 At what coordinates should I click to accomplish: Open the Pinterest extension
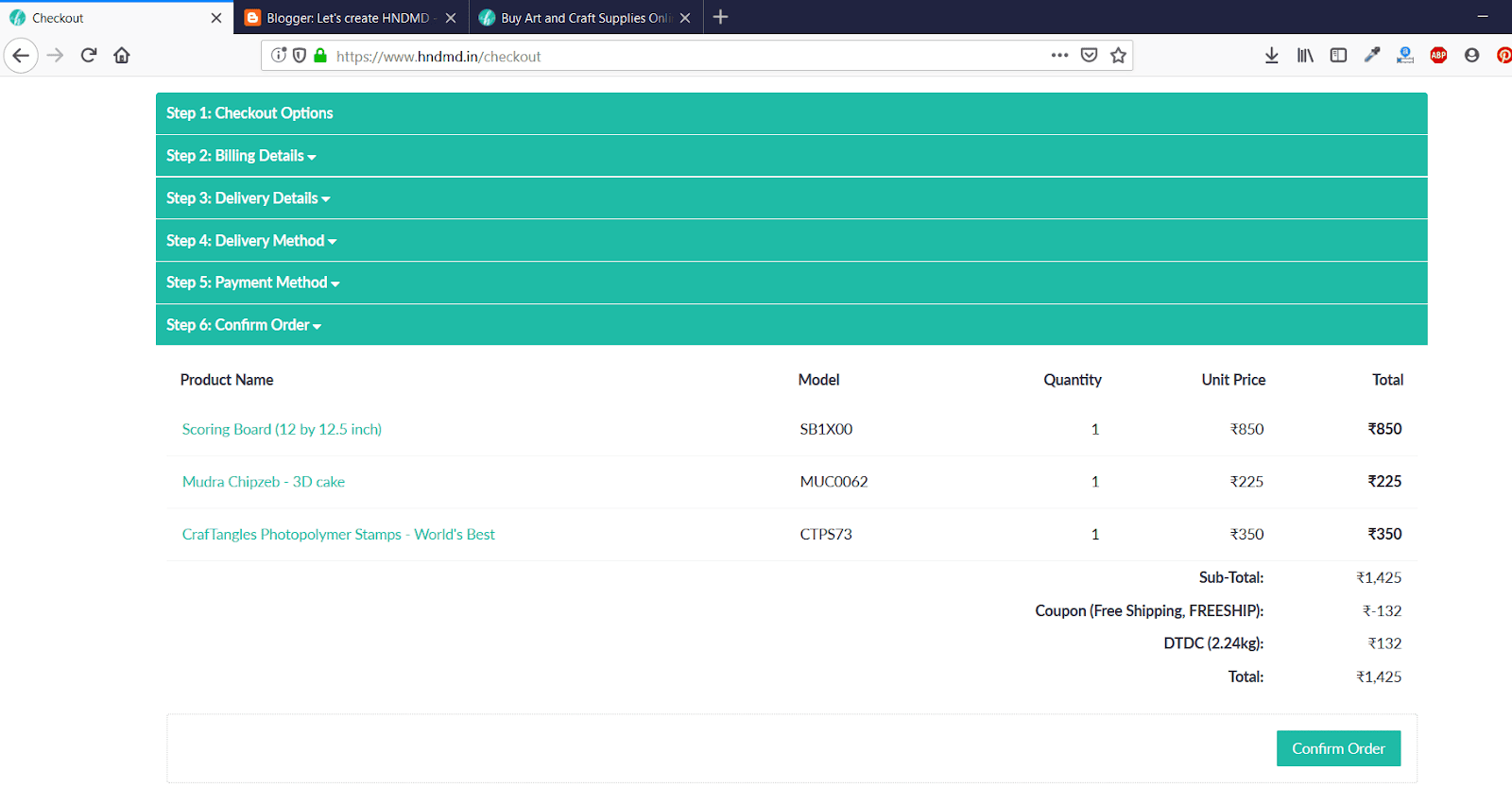[x=1503, y=56]
